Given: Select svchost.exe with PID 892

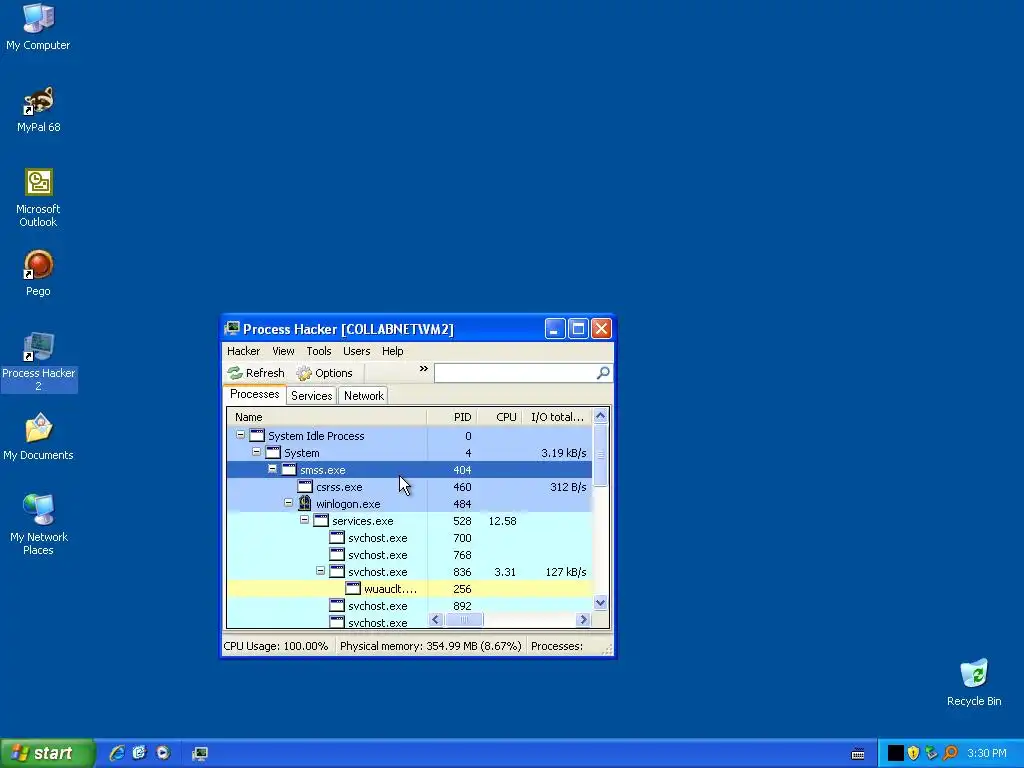Looking at the screenshot, I should (x=409, y=605).
